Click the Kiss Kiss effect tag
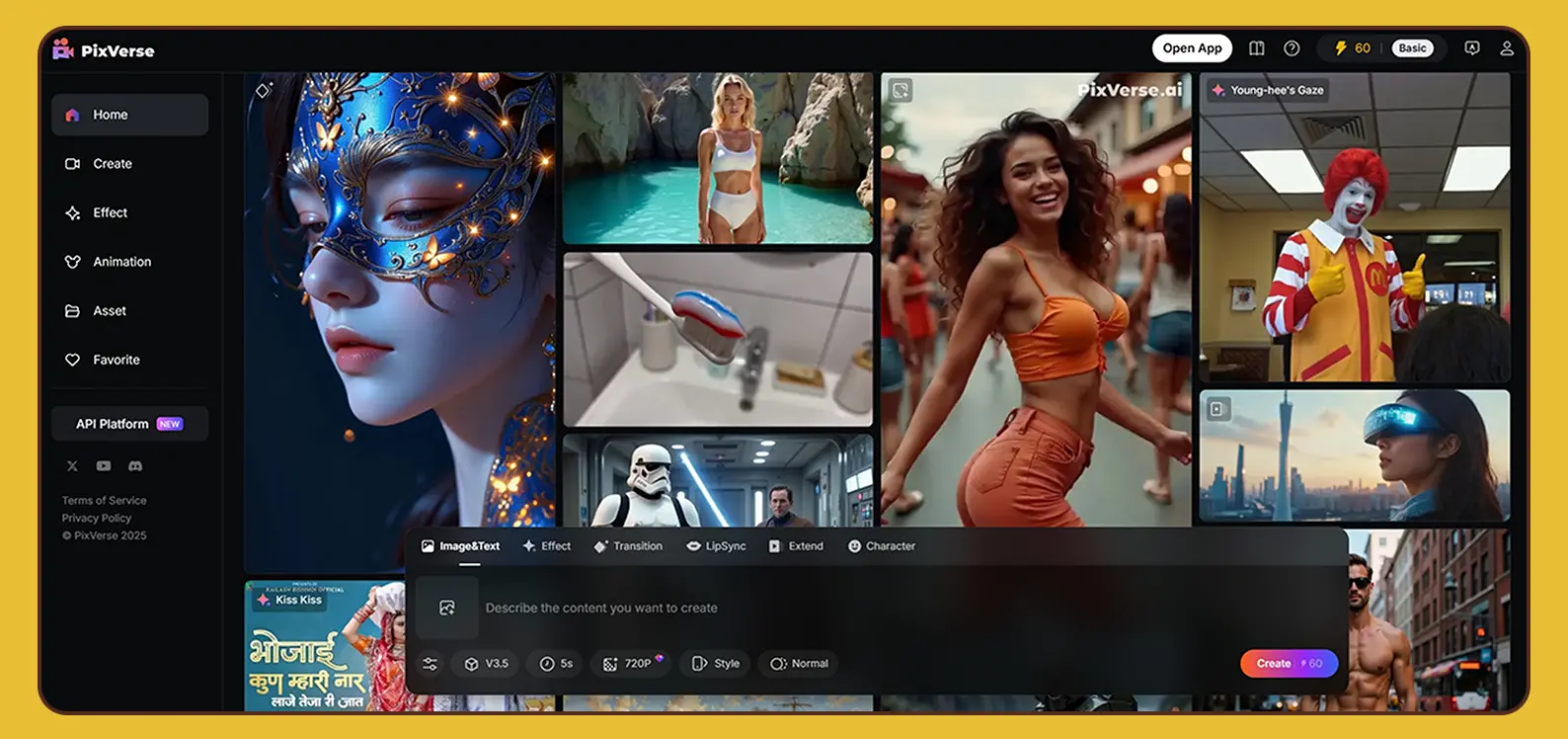This screenshot has width=1568, height=739. click(x=289, y=600)
